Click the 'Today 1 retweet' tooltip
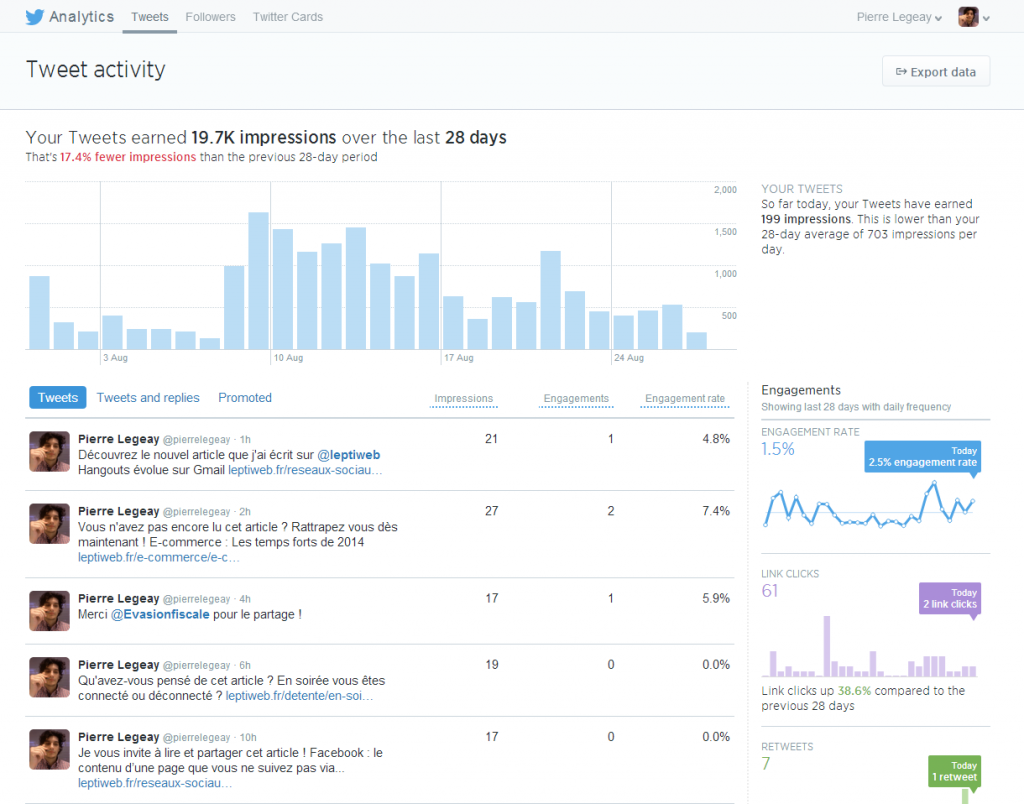Image resolution: width=1024 pixels, height=804 pixels. click(x=954, y=771)
